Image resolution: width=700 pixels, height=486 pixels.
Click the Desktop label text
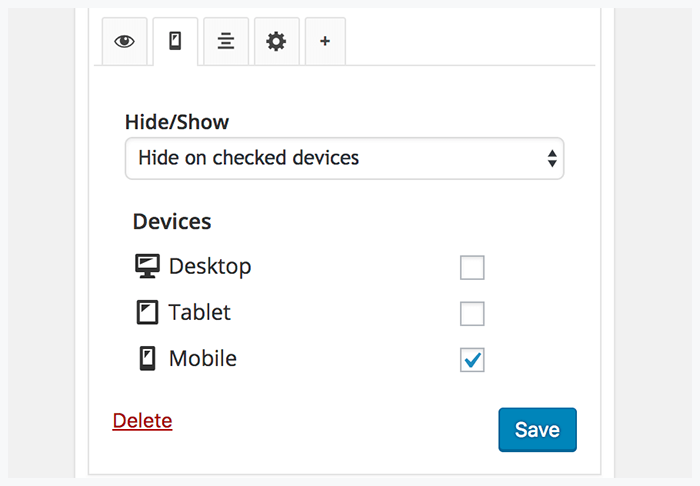tap(210, 266)
